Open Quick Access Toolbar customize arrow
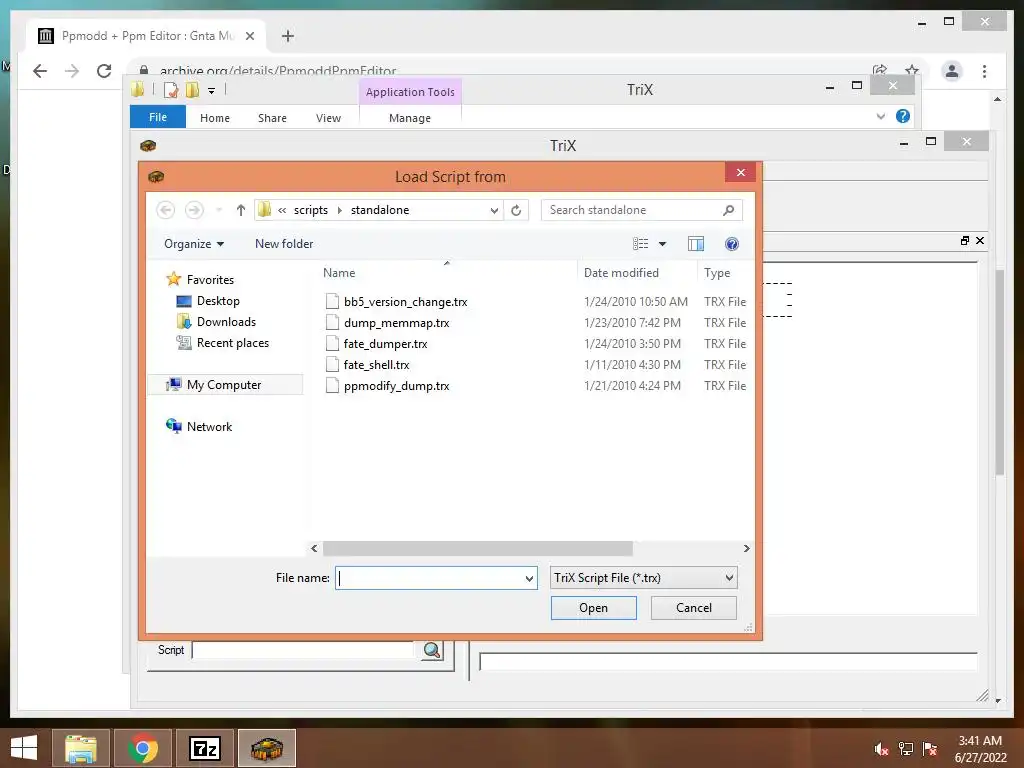 click(x=212, y=91)
